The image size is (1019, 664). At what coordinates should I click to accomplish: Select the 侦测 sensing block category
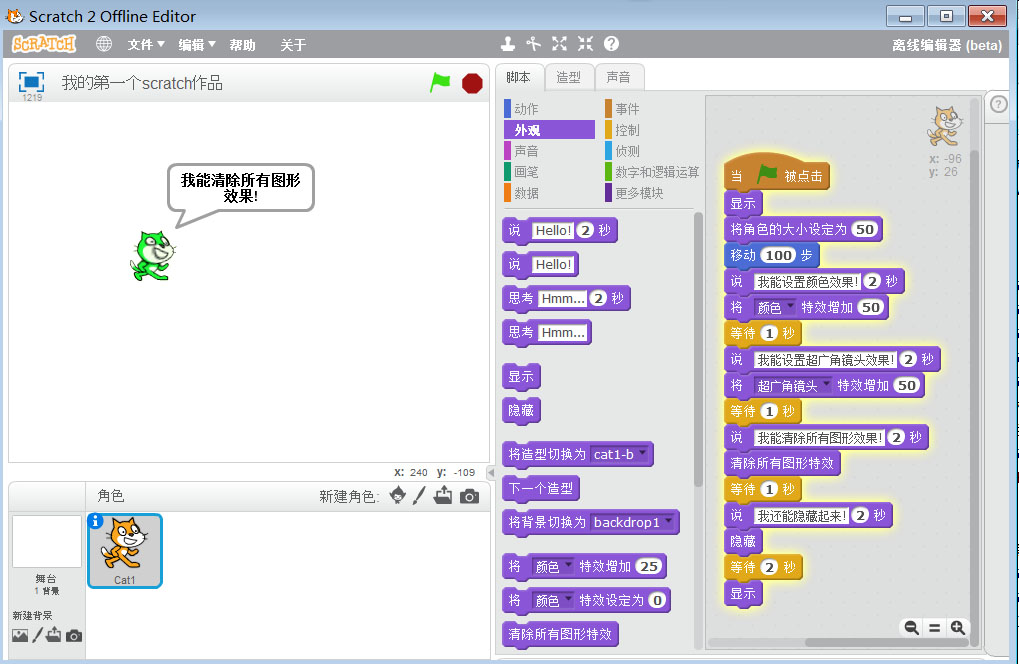652,151
